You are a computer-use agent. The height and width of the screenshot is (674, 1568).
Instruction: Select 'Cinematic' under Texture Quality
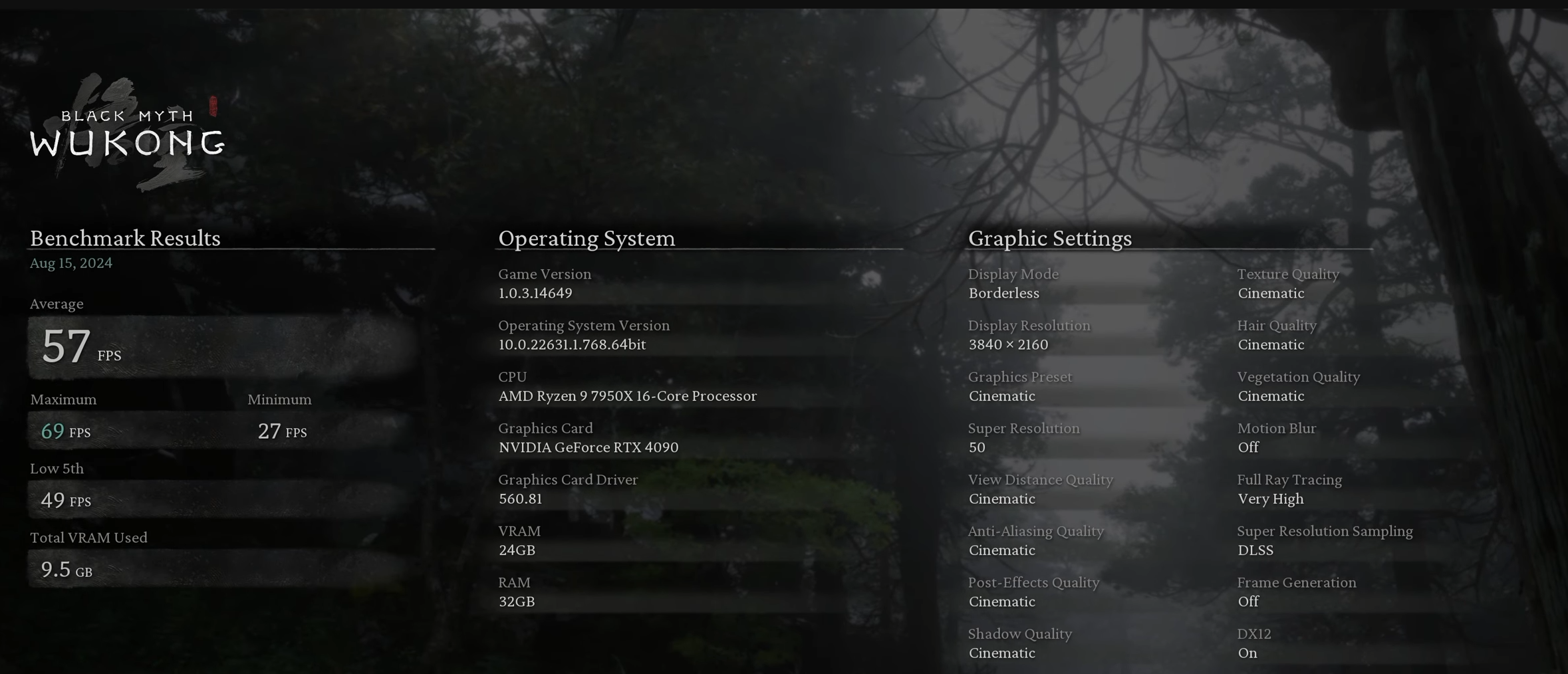tap(1271, 293)
